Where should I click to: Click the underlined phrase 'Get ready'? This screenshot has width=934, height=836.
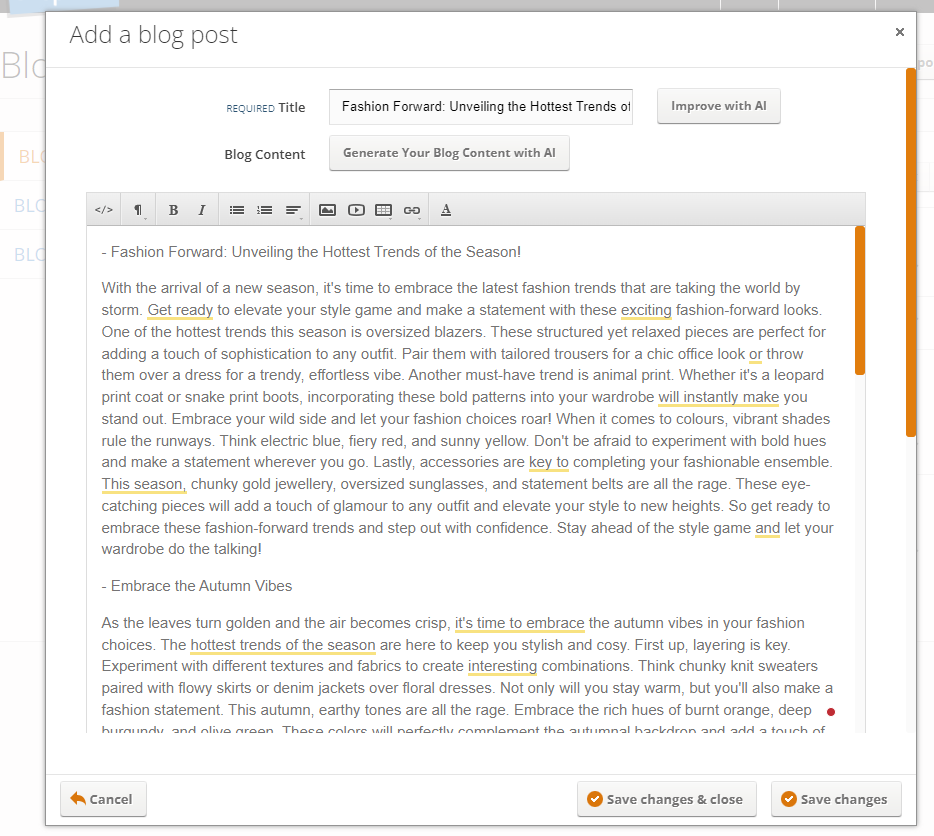(180, 310)
